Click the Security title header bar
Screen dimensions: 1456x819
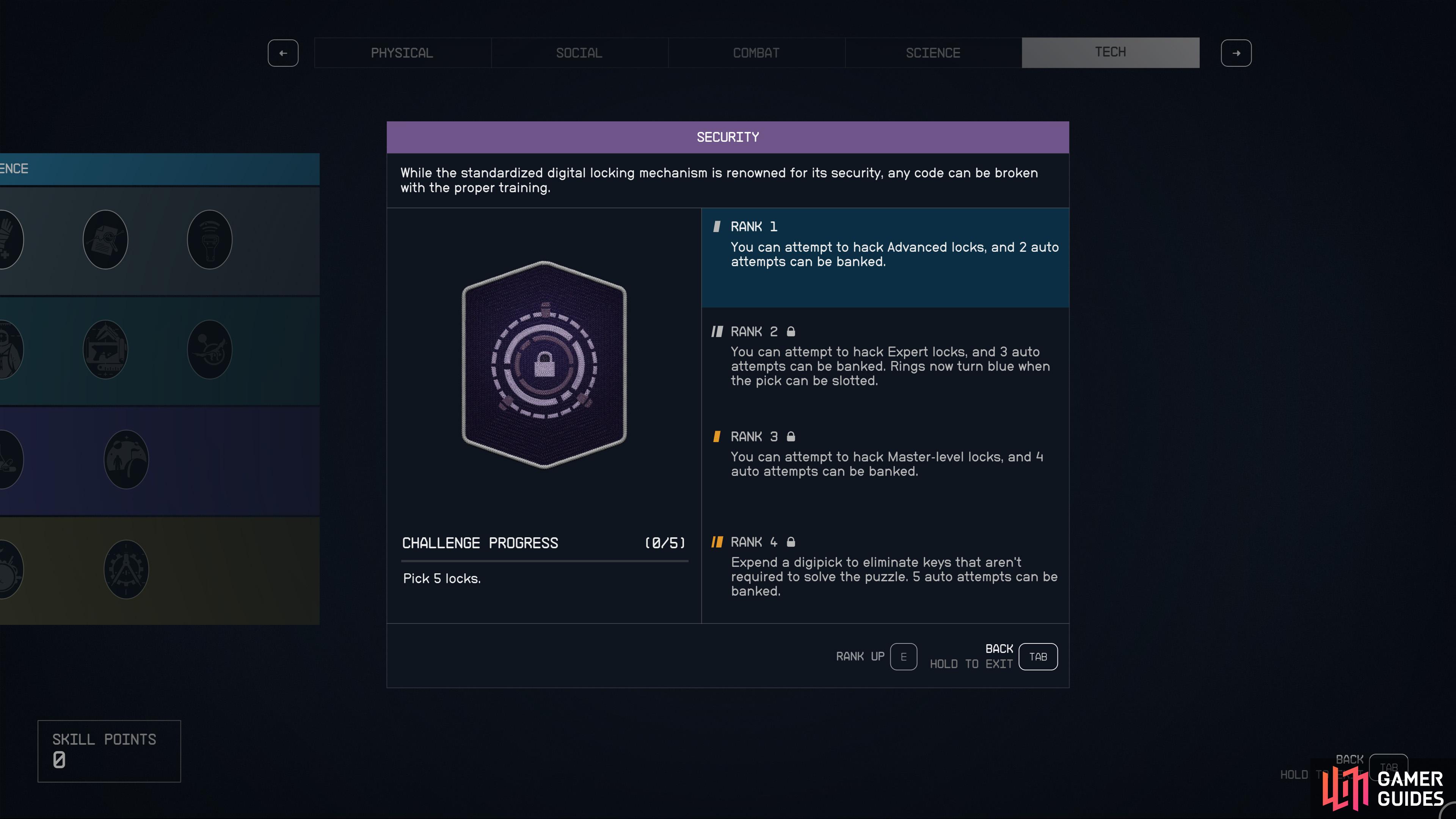[728, 137]
